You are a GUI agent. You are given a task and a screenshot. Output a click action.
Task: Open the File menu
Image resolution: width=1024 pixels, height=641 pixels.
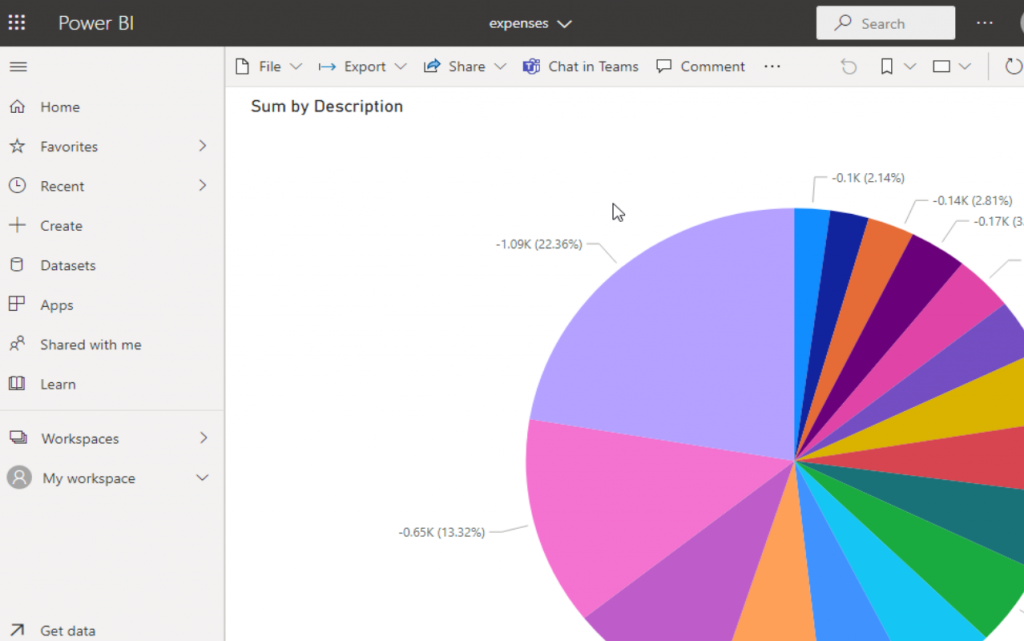(268, 66)
